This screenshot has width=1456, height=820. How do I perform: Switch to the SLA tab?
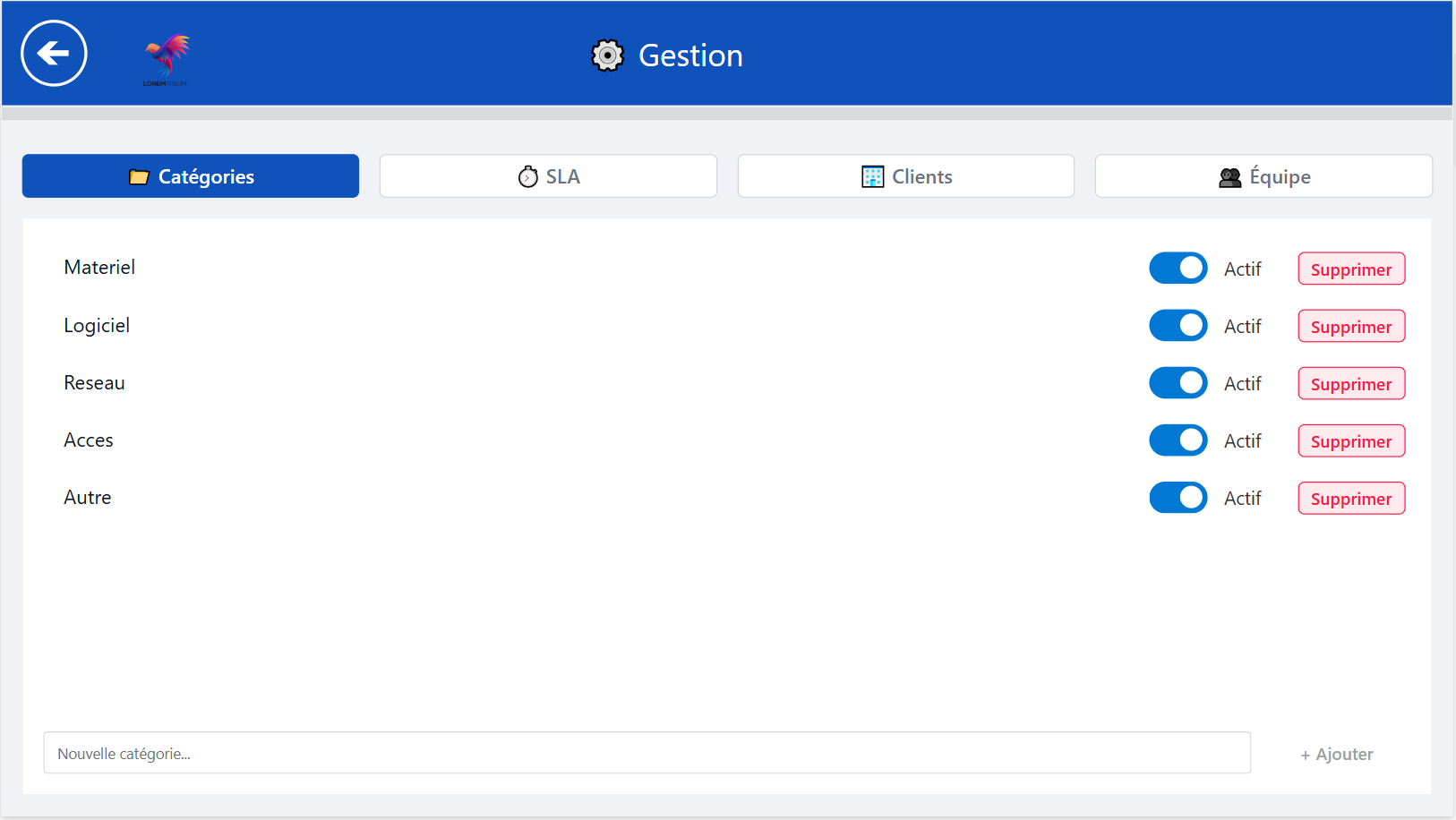coord(548,176)
